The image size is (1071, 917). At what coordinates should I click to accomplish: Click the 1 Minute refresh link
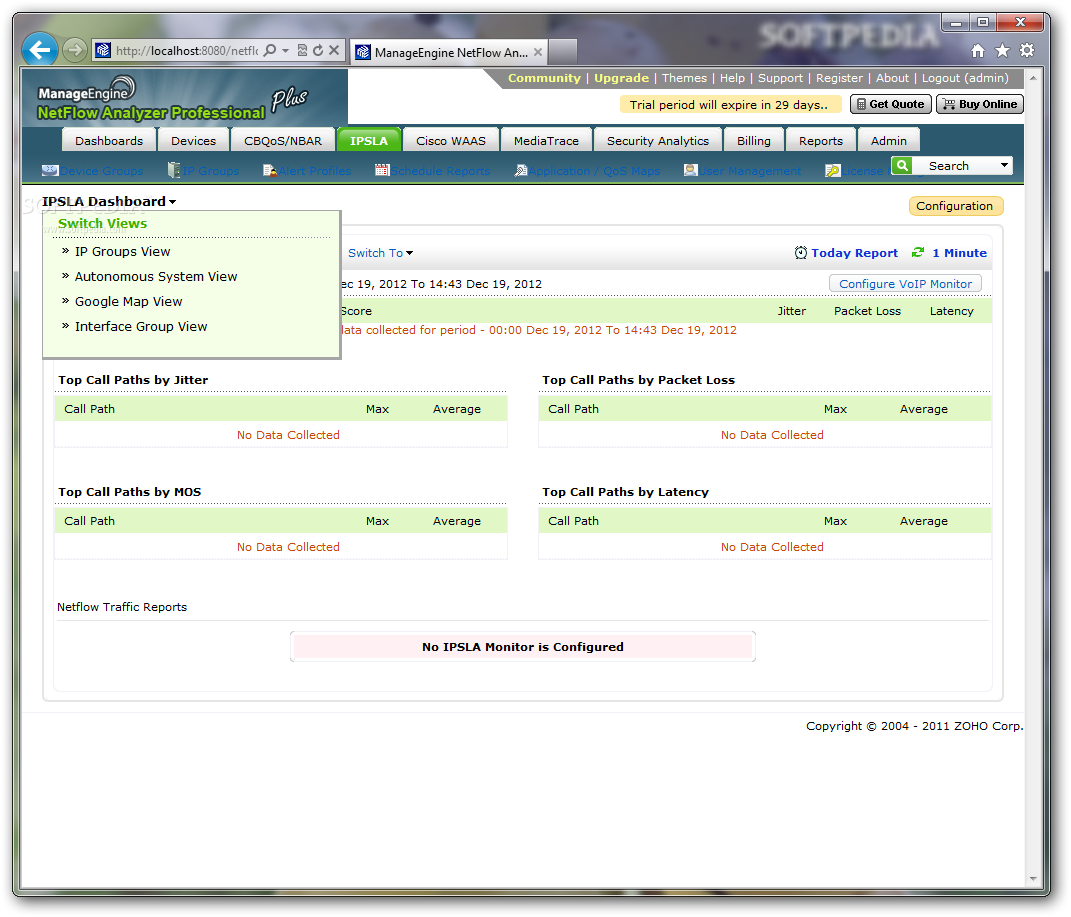pos(960,253)
